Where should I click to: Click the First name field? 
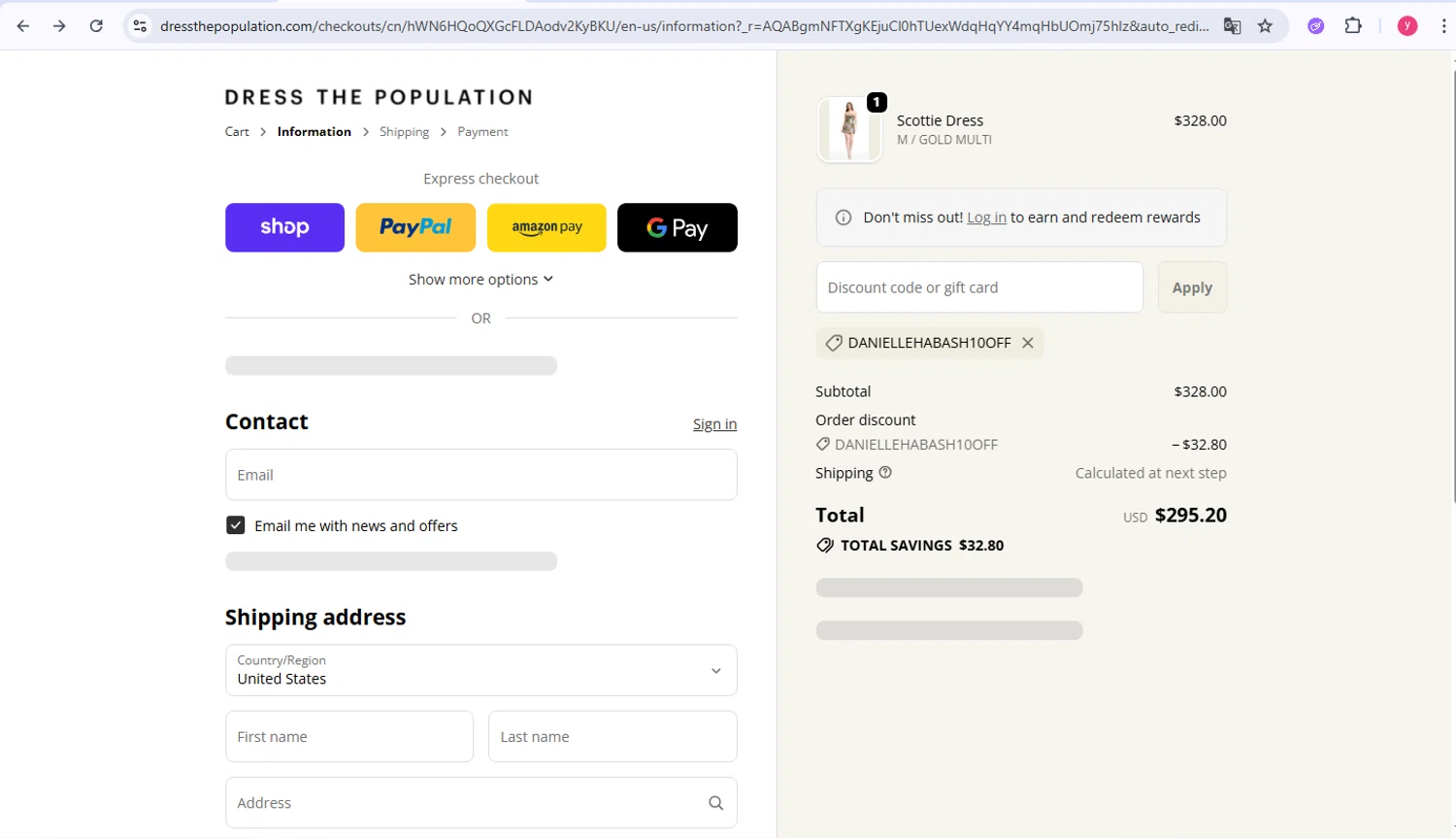pos(349,737)
